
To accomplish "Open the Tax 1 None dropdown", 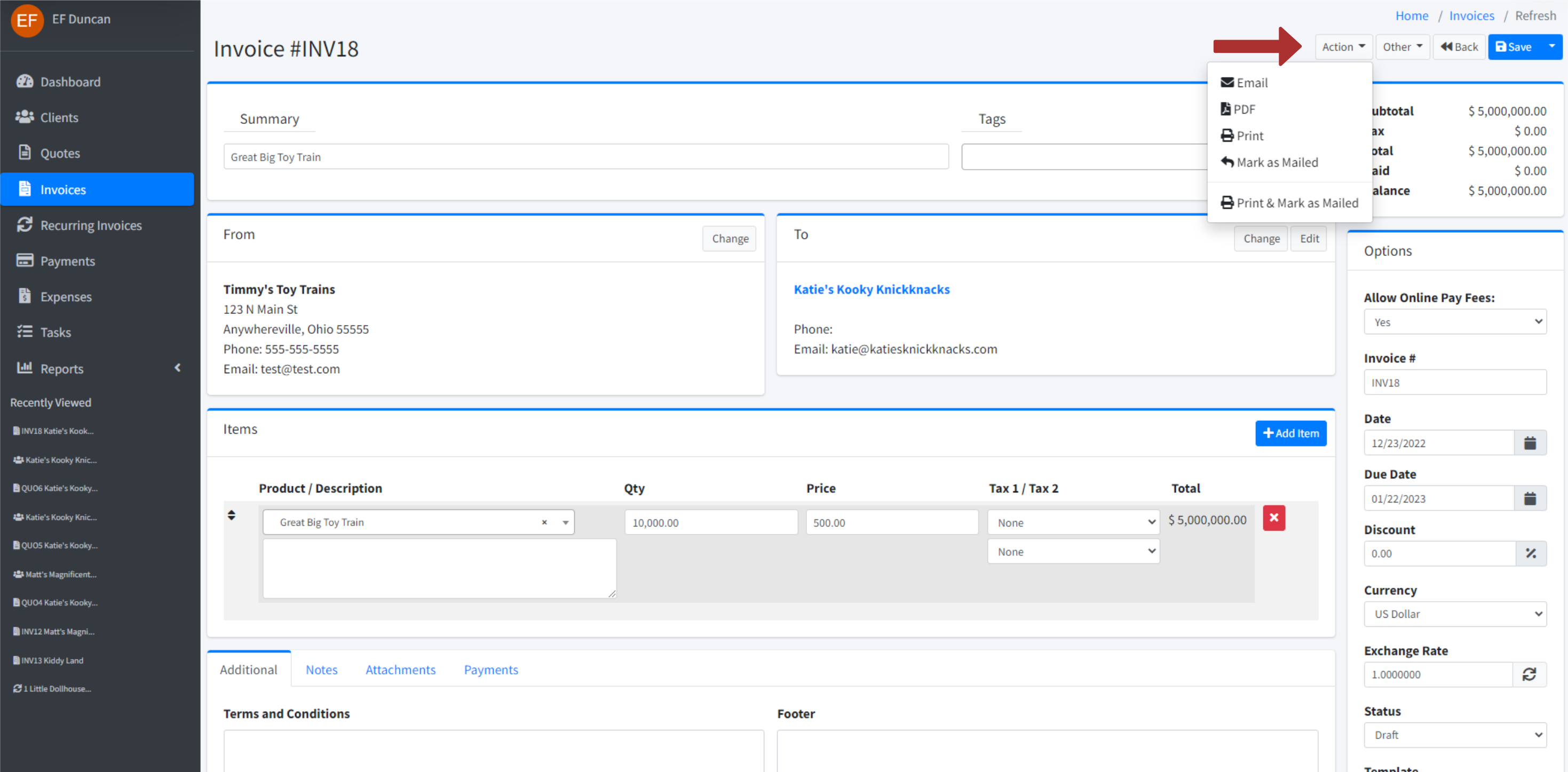I will (x=1073, y=522).
